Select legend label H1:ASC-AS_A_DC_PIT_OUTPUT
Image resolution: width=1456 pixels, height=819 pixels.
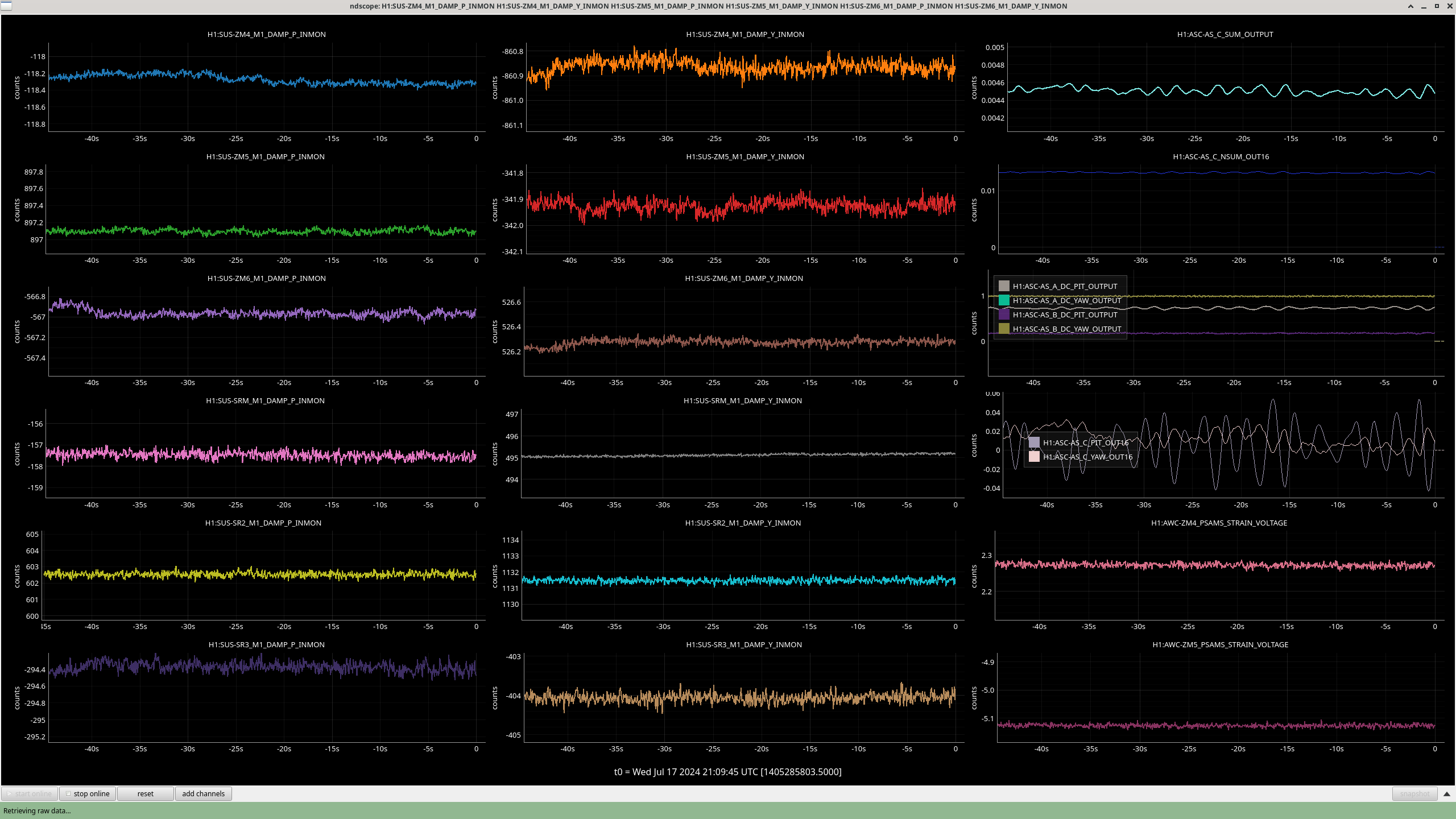pos(1065,286)
